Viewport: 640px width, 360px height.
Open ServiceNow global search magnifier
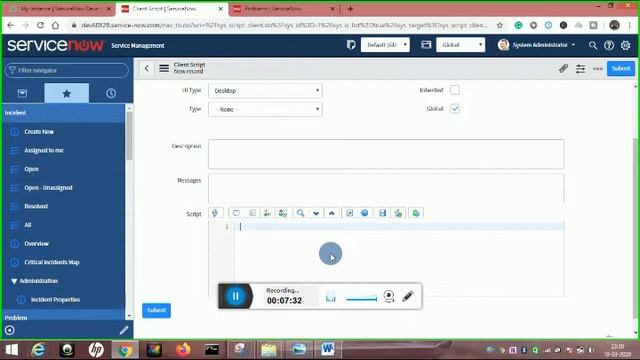pyautogui.click(x=593, y=45)
